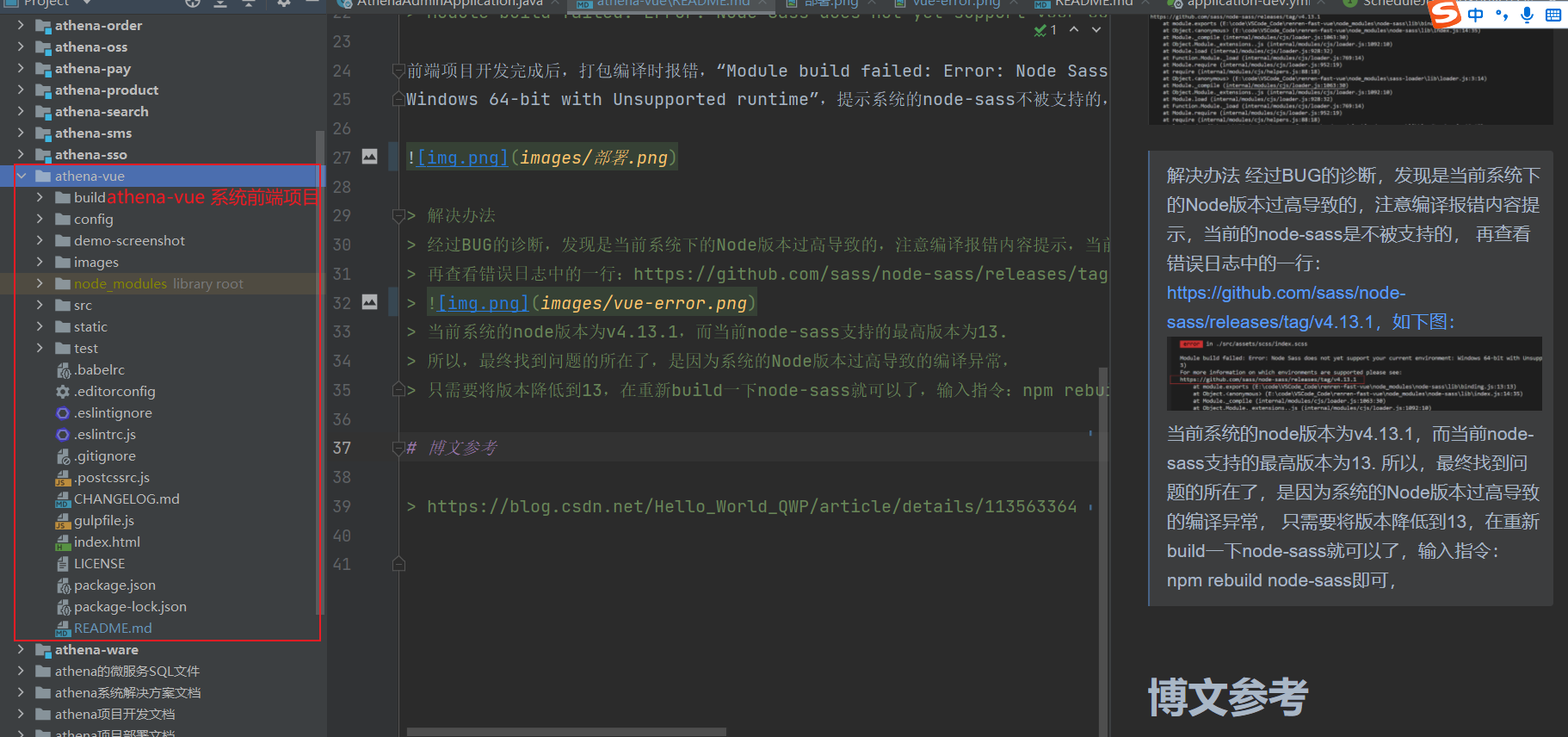Viewport: 1568px width, 737px height.
Task: Click the index.html file icon
Action: click(63, 542)
